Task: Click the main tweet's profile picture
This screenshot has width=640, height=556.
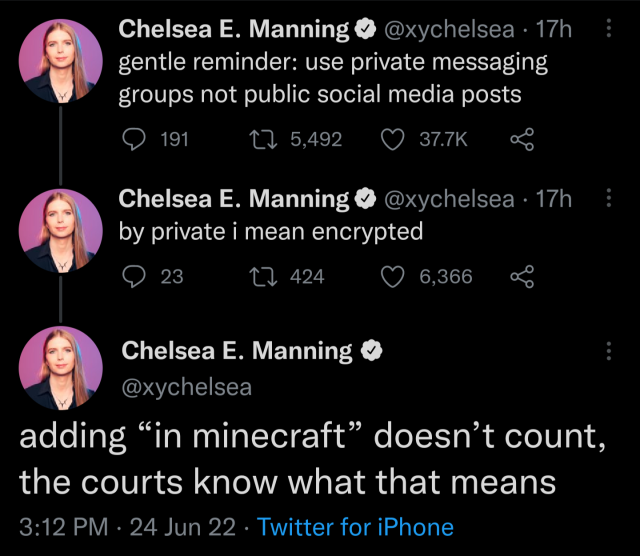Action: pos(61,368)
